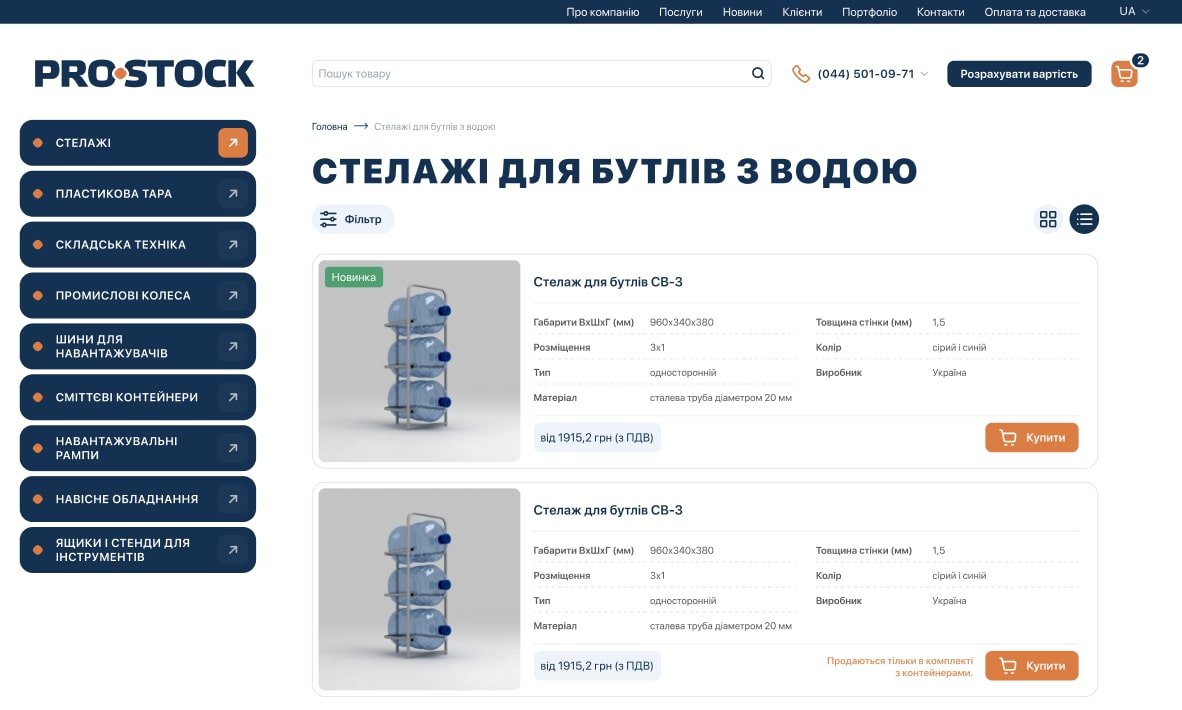1182x710 pixels.
Task: Click the arrow icon beside Складська техніка
Action: pyautogui.click(x=233, y=245)
